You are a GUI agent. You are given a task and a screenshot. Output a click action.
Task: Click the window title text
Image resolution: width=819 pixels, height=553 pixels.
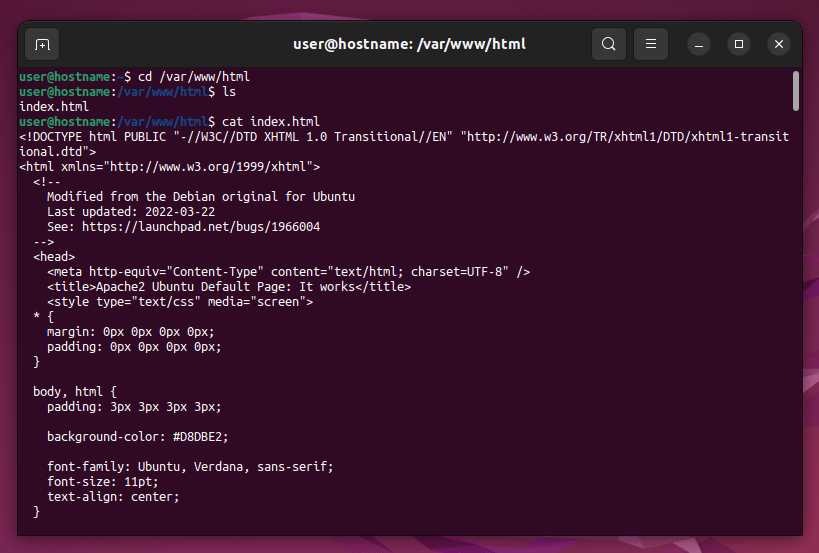point(409,44)
